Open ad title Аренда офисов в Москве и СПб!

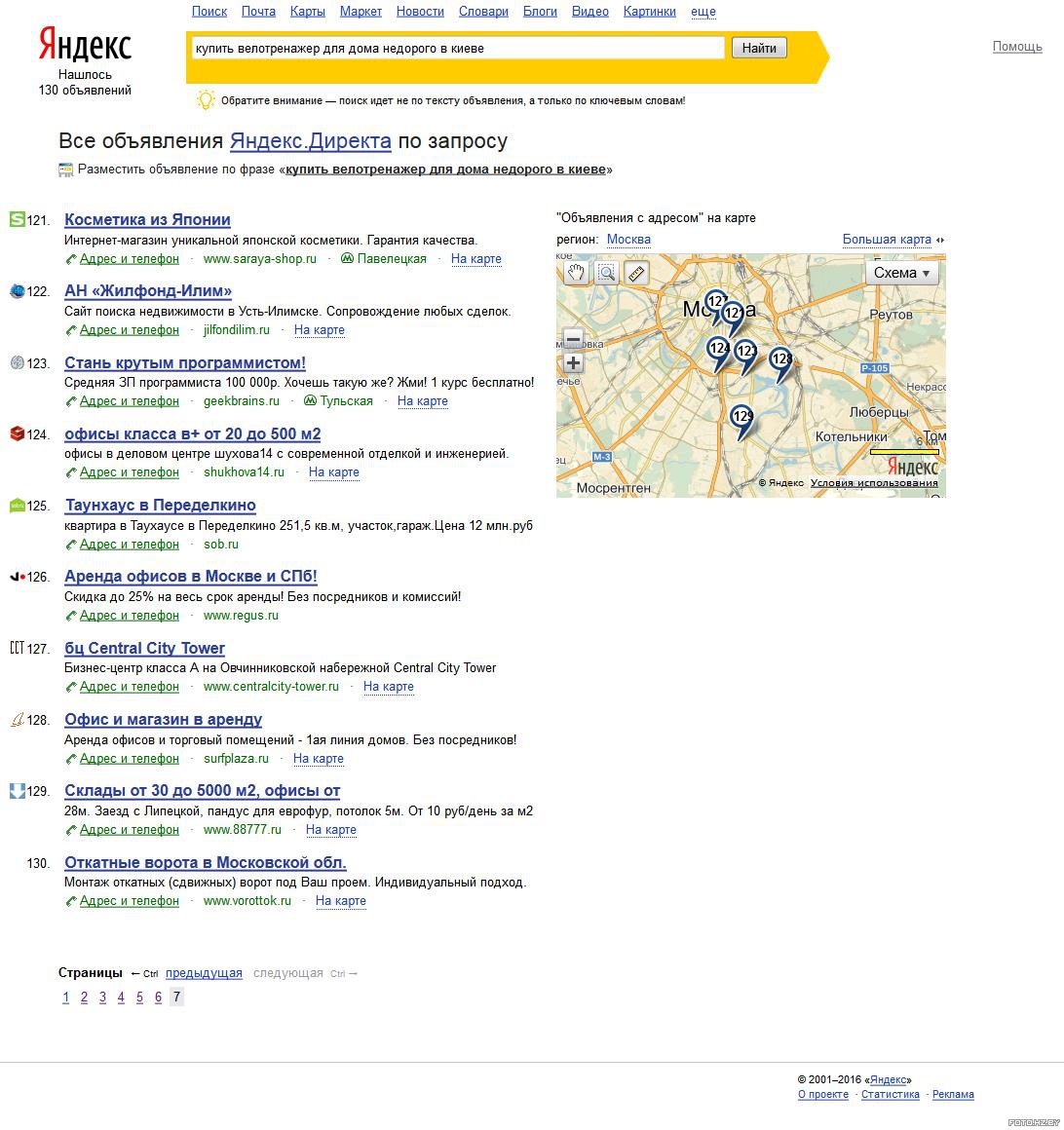(x=191, y=577)
